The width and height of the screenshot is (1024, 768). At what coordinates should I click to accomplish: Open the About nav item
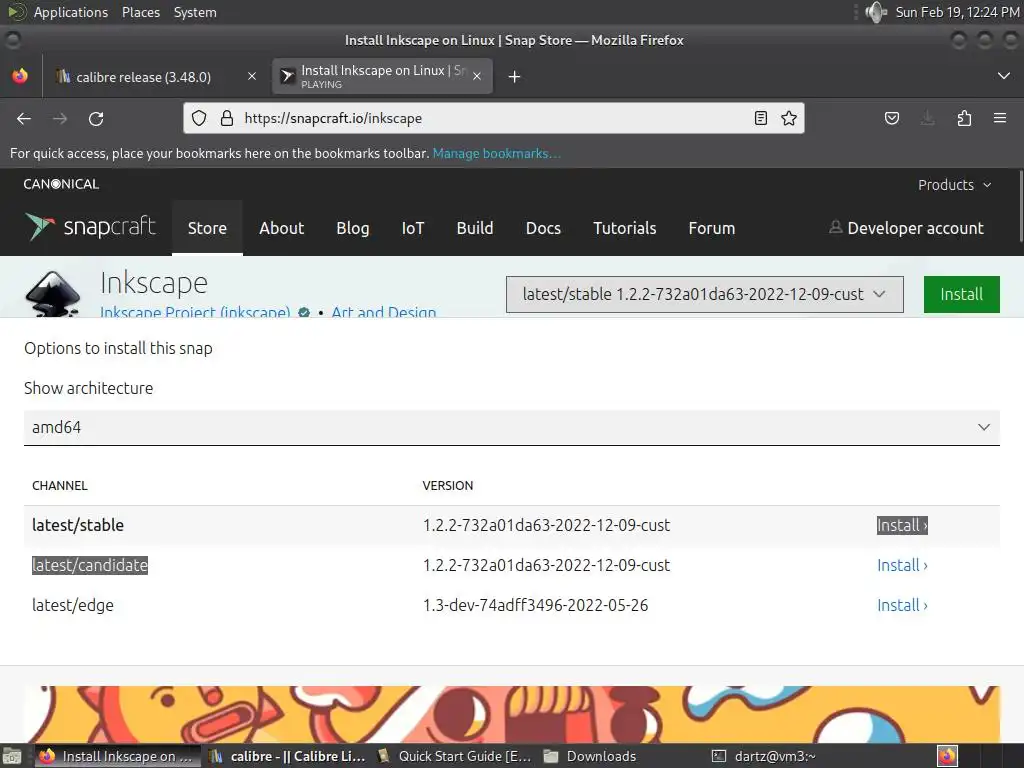point(281,228)
